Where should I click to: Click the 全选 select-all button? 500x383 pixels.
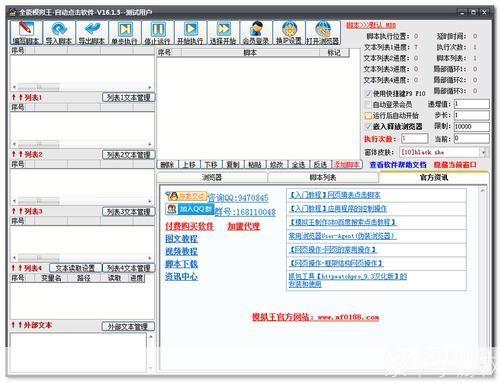[x=298, y=164]
